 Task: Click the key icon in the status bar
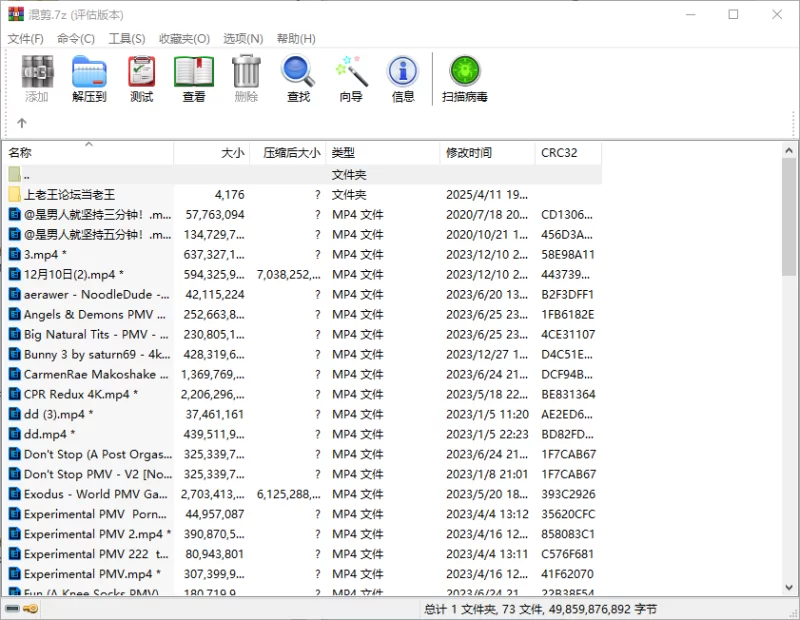click(x=30, y=609)
